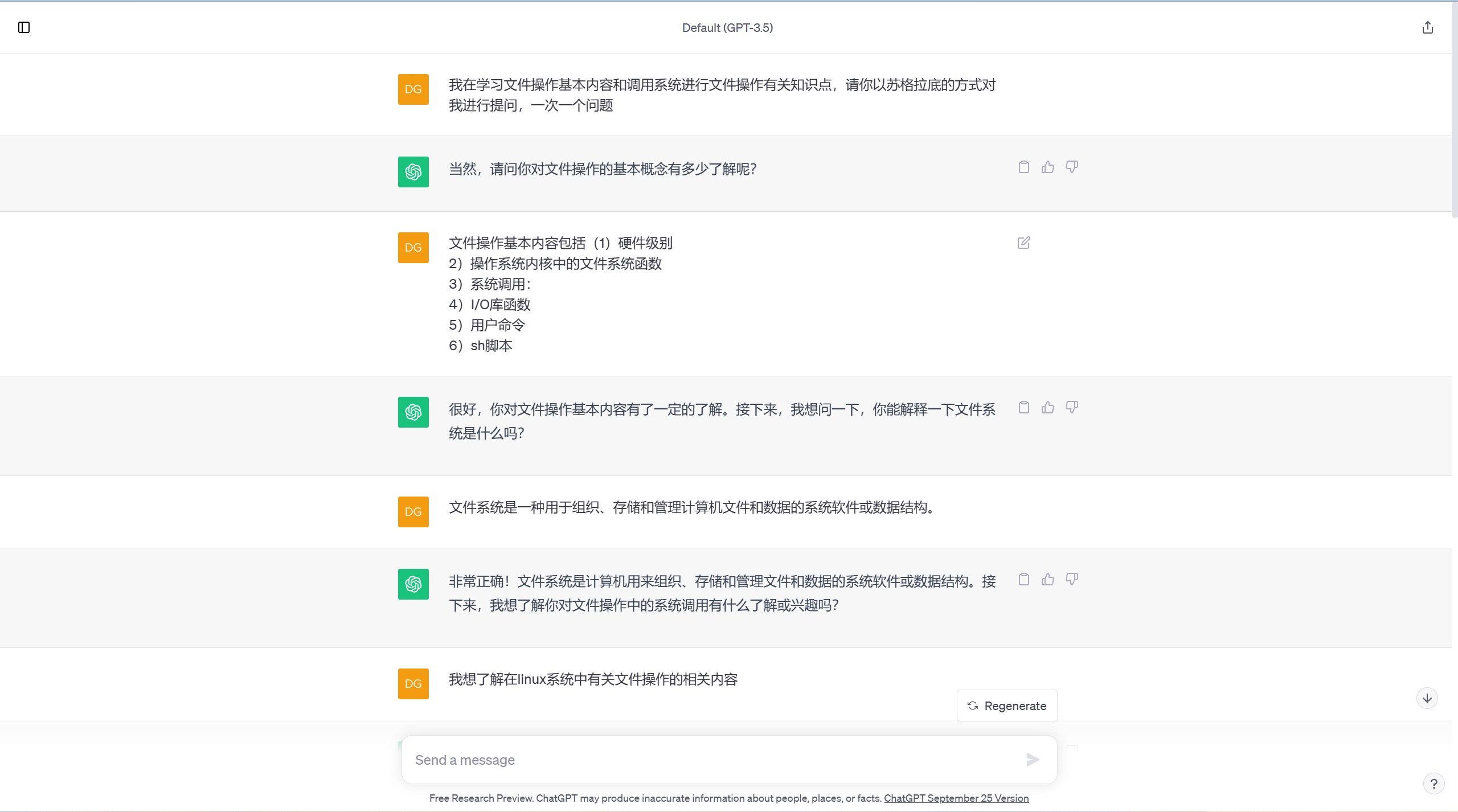Copy the first ChatGPT reply
The image size is (1458, 812).
(x=1023, y=167)
